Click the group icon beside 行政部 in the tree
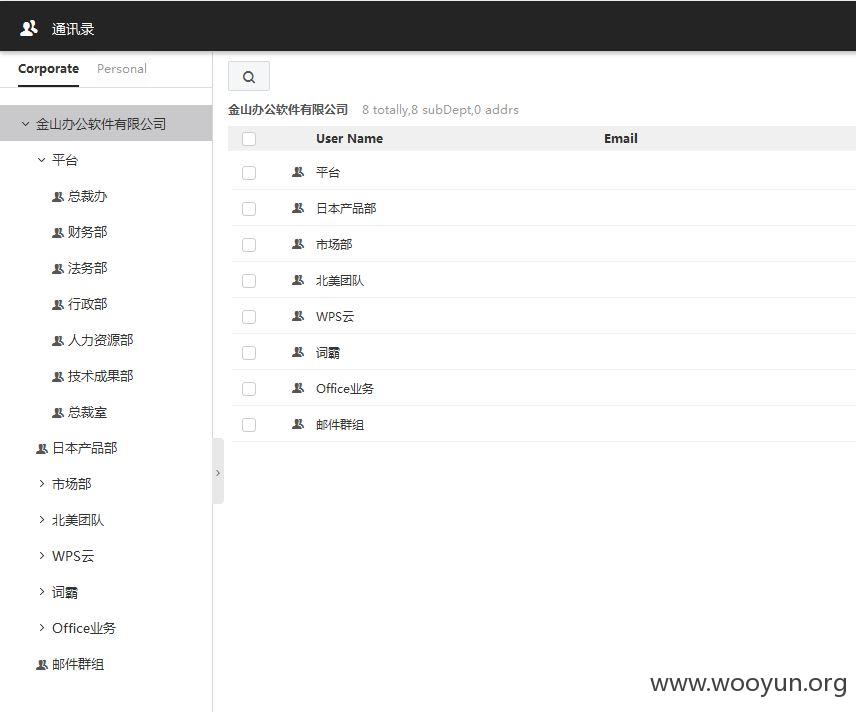Viewport: 856px width, 712px height. 58,305
